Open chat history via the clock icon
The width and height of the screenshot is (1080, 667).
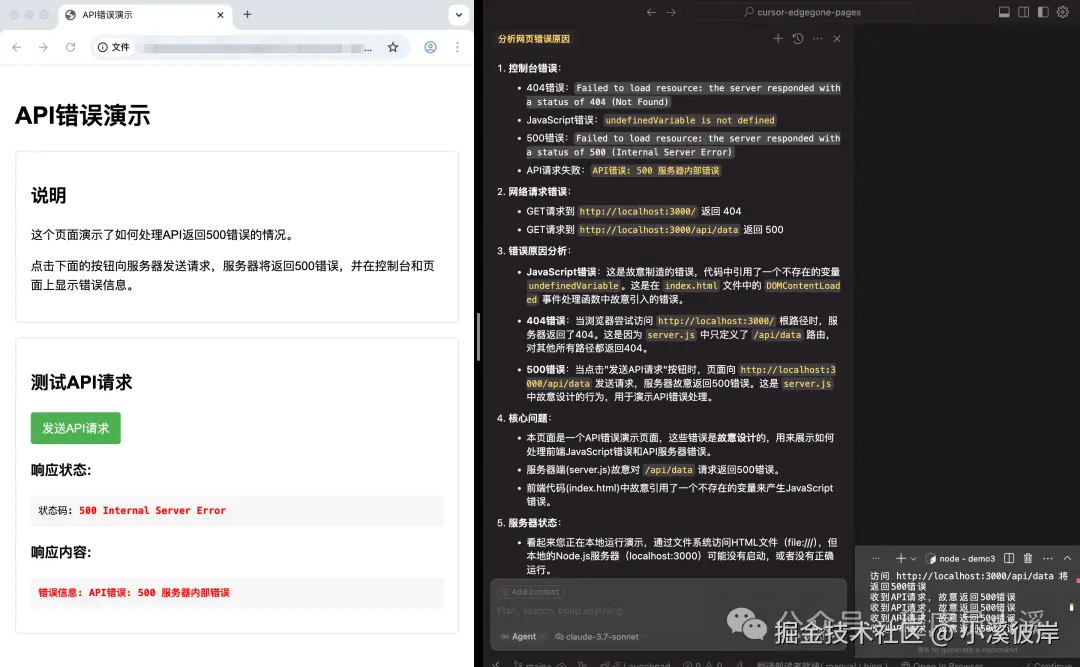[798, 38]
